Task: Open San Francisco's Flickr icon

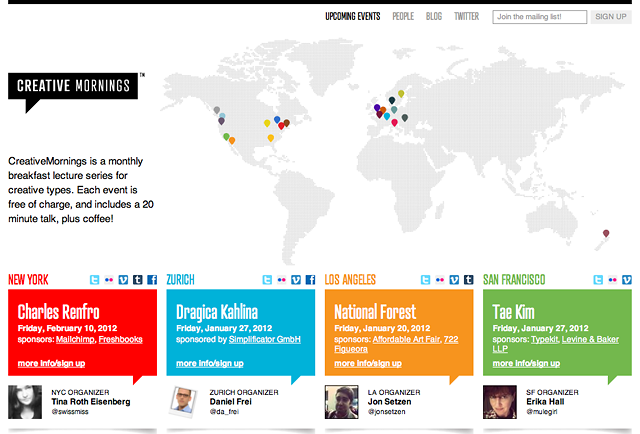Action: [x=612, y=280]
